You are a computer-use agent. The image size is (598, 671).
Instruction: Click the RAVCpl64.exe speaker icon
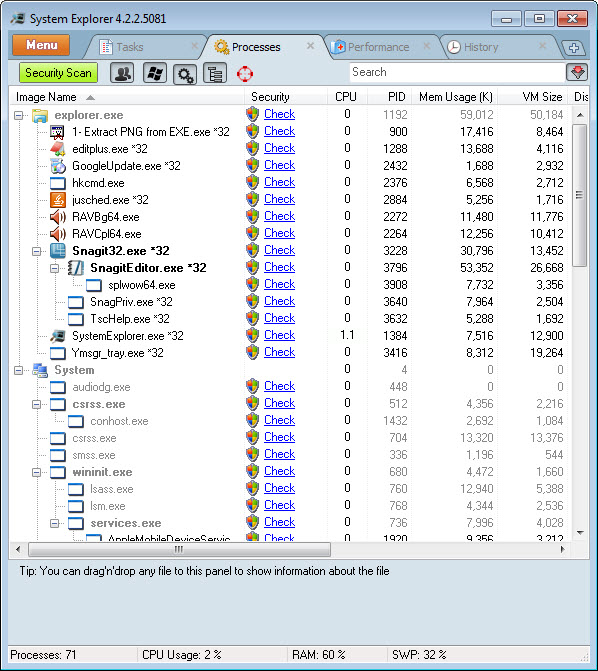pos(58,234)
